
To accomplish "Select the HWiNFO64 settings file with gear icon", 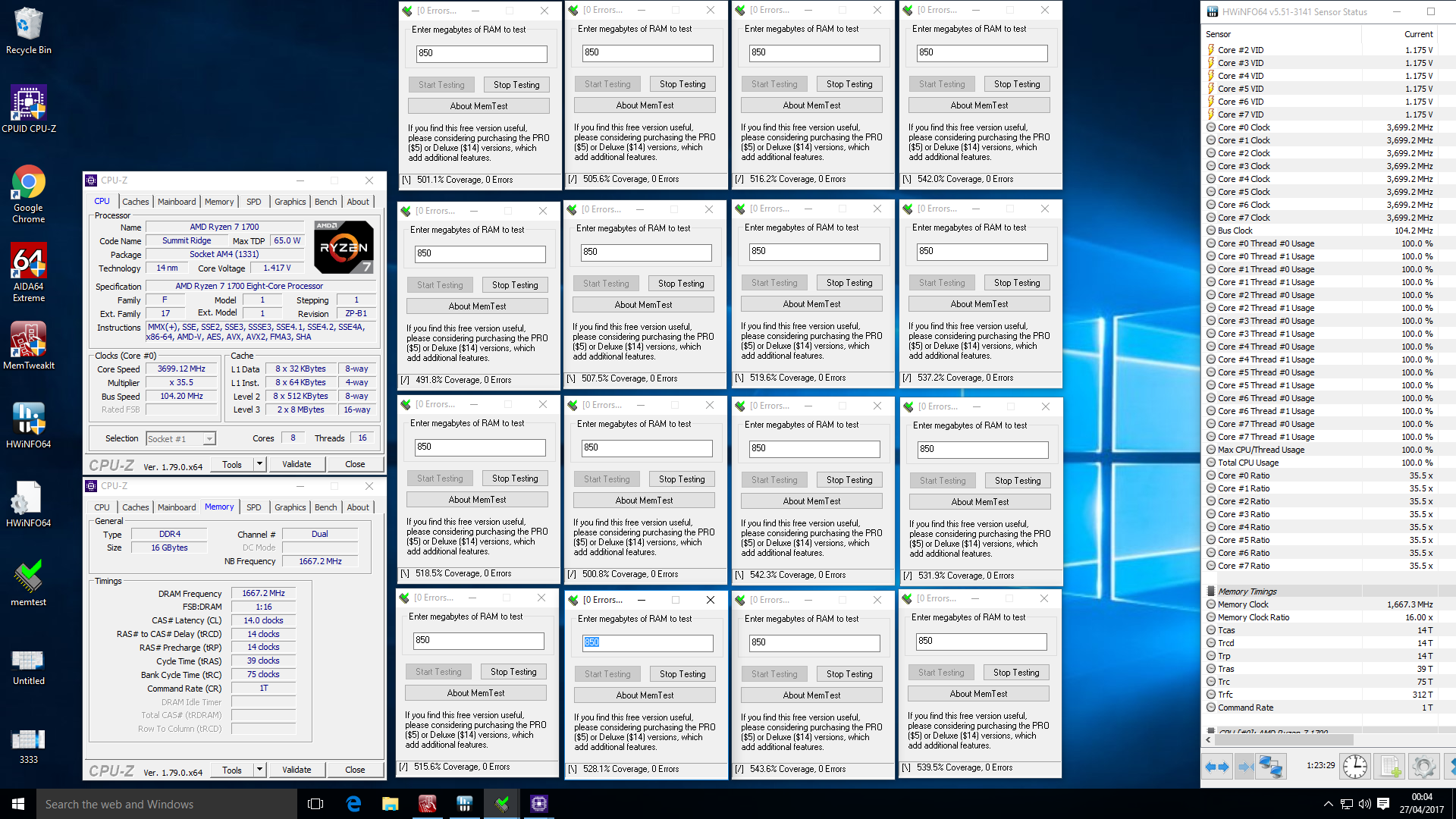I will (x=28, y=504).
